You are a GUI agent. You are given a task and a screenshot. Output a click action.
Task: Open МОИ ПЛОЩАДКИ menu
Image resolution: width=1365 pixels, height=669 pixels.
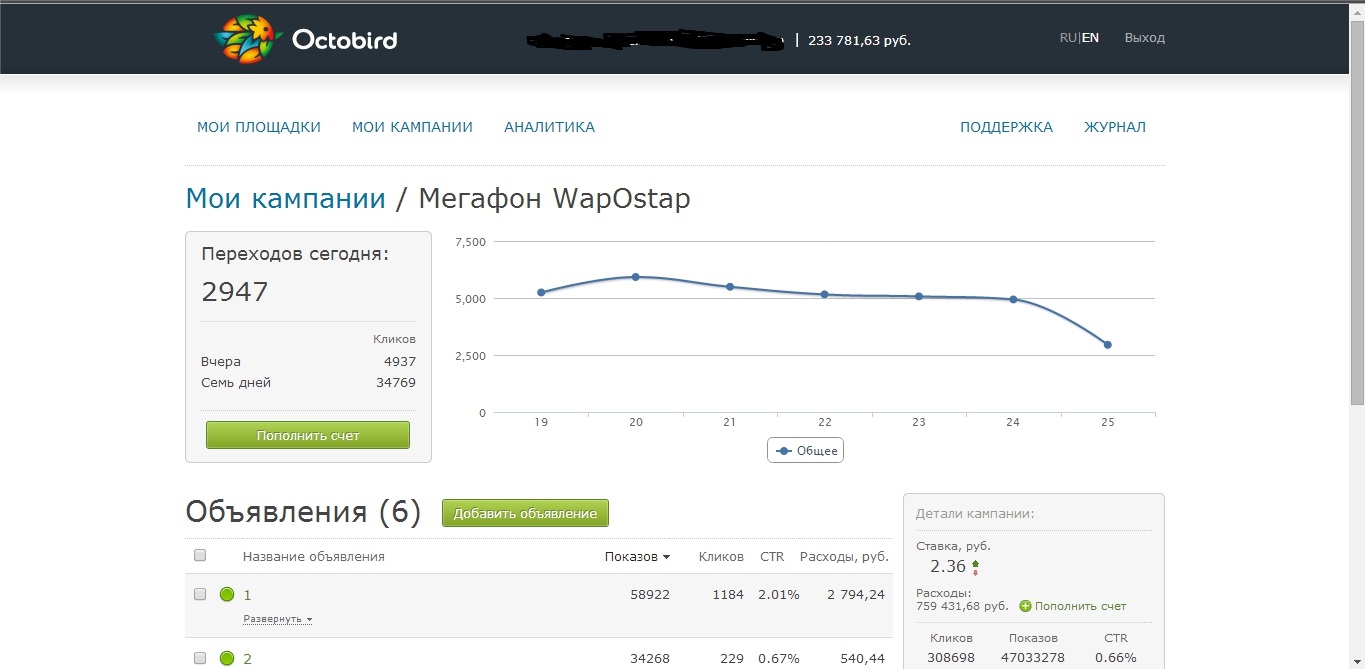(259, 127)
